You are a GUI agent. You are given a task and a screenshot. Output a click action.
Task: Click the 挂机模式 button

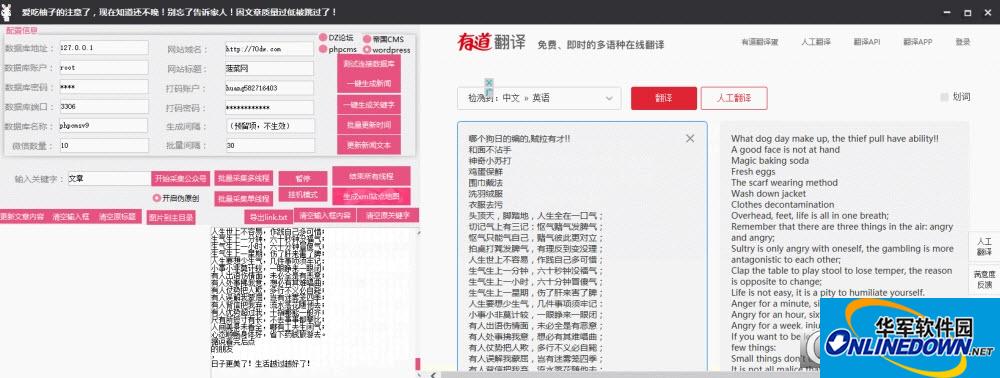302,194
